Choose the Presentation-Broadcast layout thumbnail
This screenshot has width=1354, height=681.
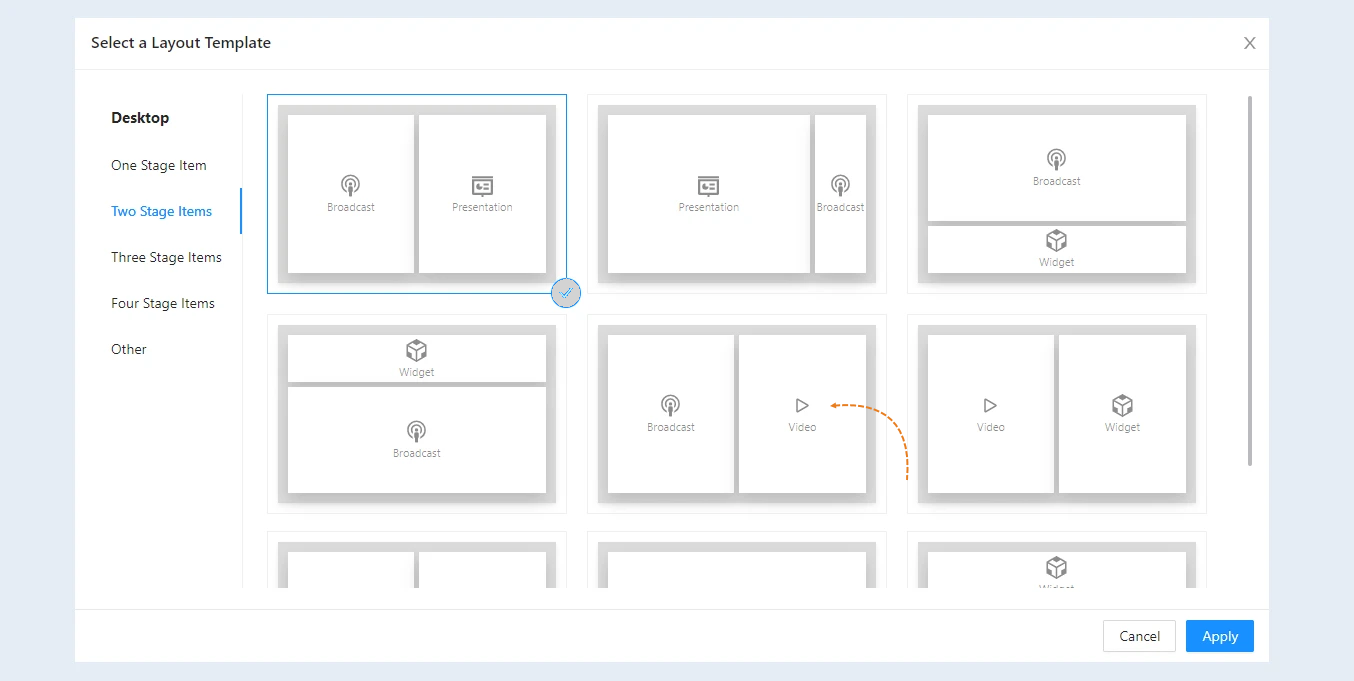(x=737, y=194)
